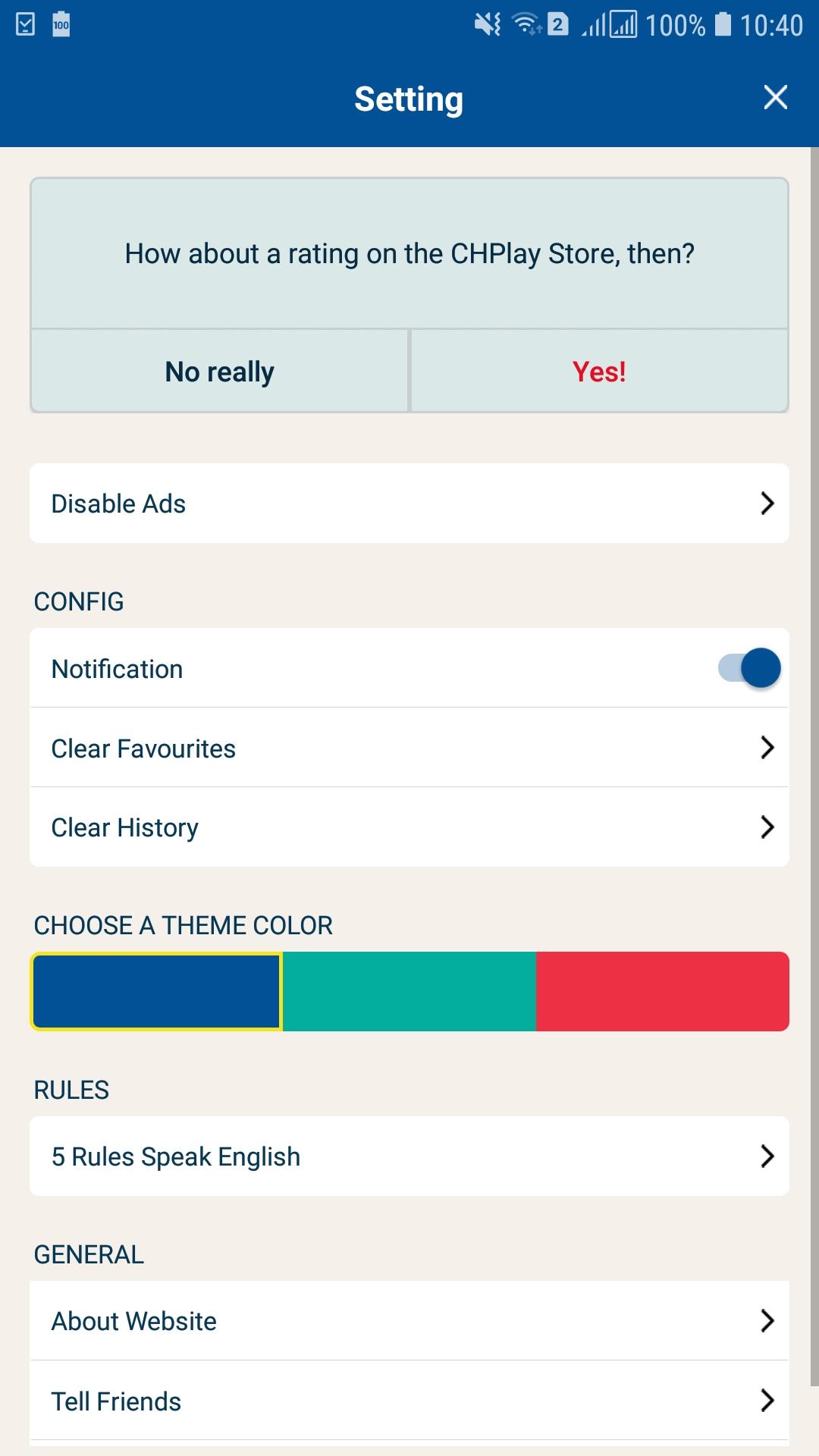
Task: Pick the red theme color
Action: pos(663,992)
